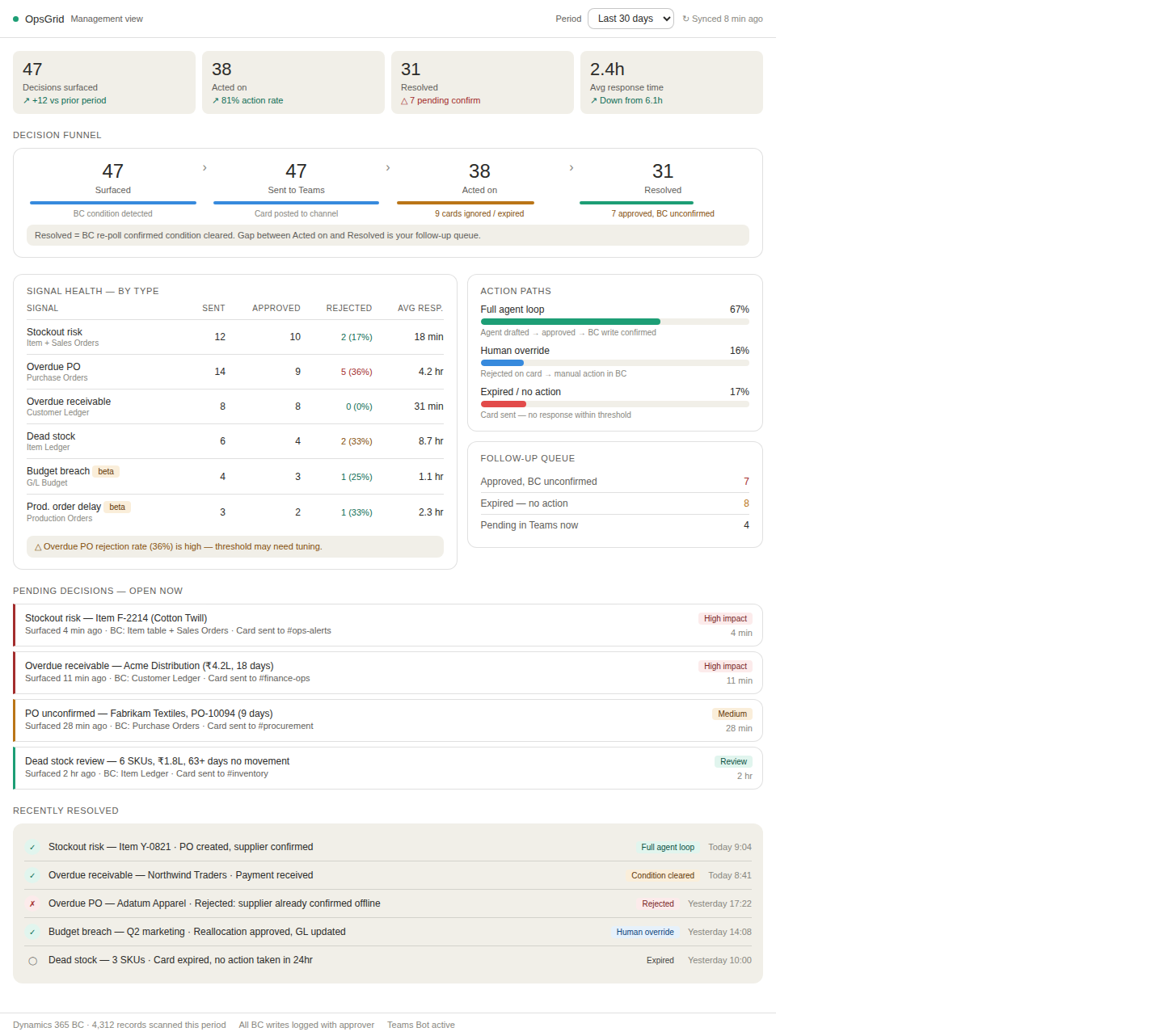Select the Acted on 38 funnel stage
Image resolution: width=1164 pixels, height=1036 pixels.
pyautogui.click(x=479, y=189)
